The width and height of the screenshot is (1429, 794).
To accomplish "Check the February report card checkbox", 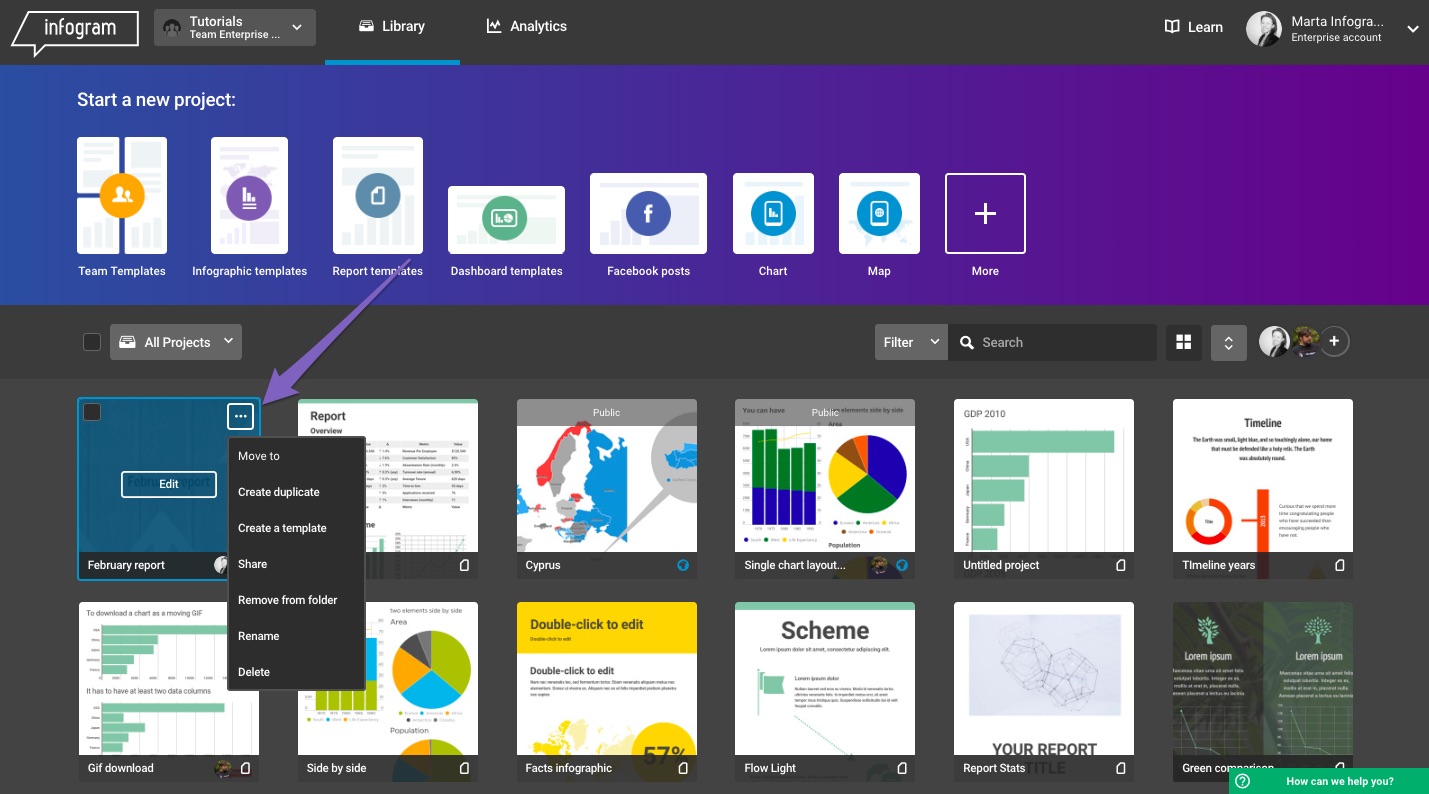I will [92, 412].
